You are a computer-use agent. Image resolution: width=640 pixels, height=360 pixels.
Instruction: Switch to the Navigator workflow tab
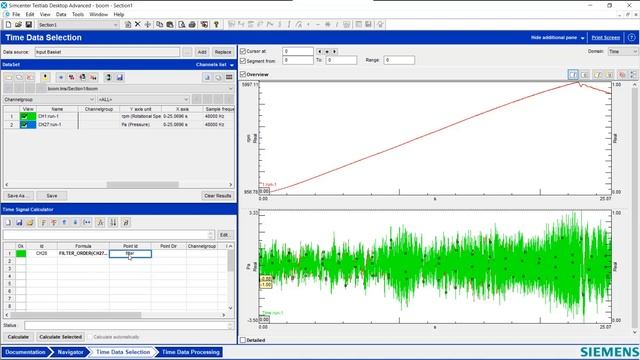(x=70, y=352)
